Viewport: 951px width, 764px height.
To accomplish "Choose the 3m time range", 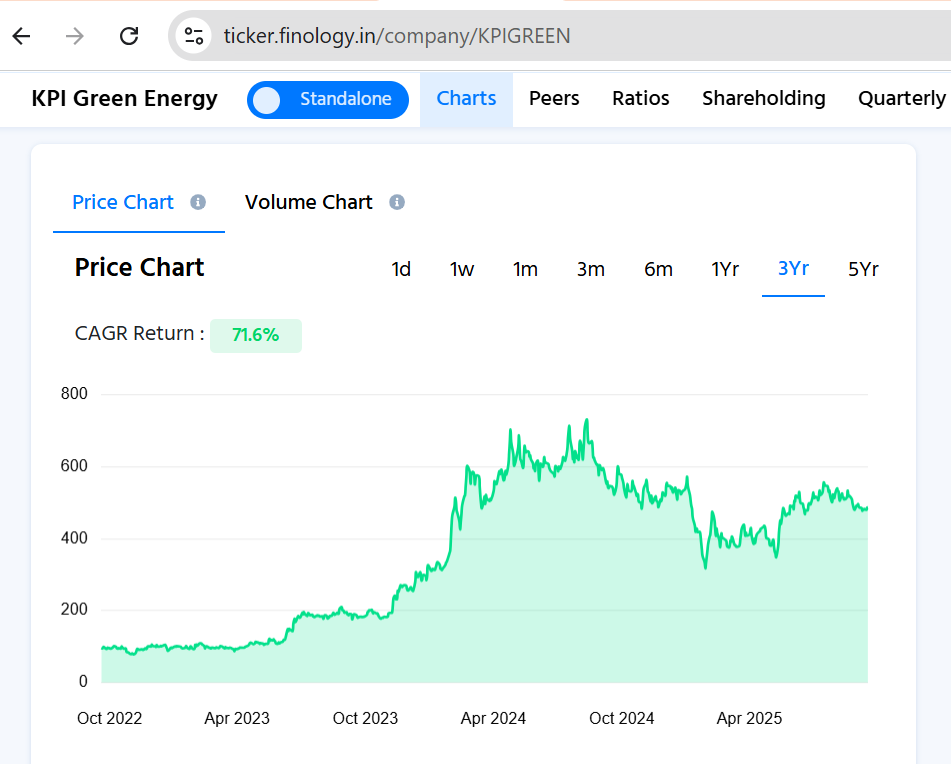I will pyautogui.click(x=591, y=269).
